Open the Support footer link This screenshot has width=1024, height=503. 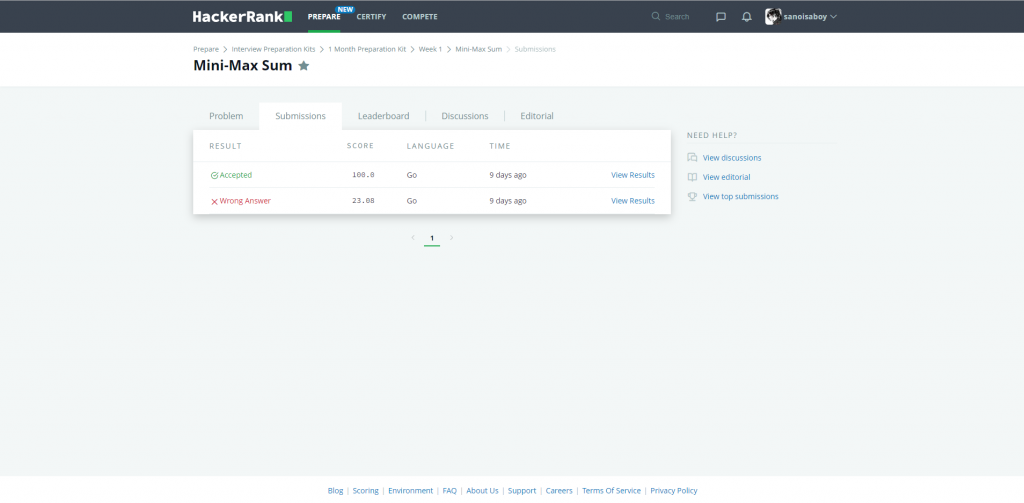pos(522,491)
